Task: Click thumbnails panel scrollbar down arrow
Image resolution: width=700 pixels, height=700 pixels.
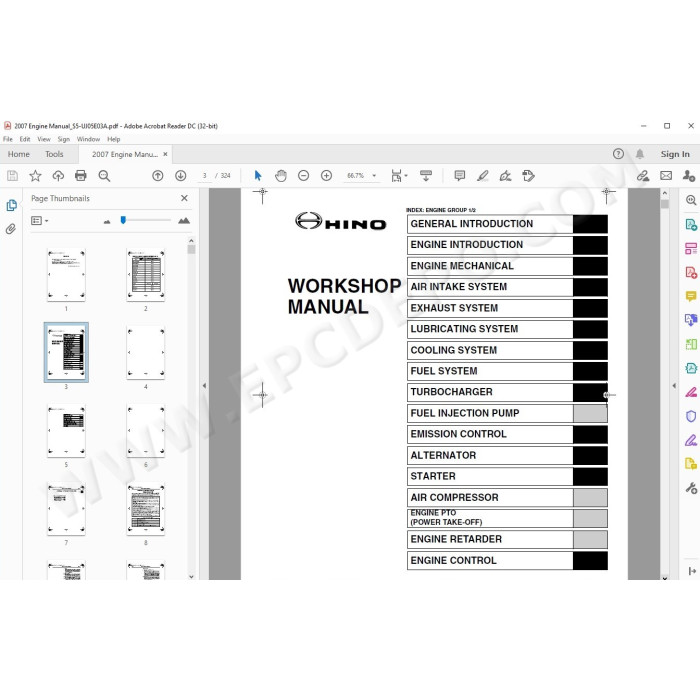Action: tap(192, 576)
